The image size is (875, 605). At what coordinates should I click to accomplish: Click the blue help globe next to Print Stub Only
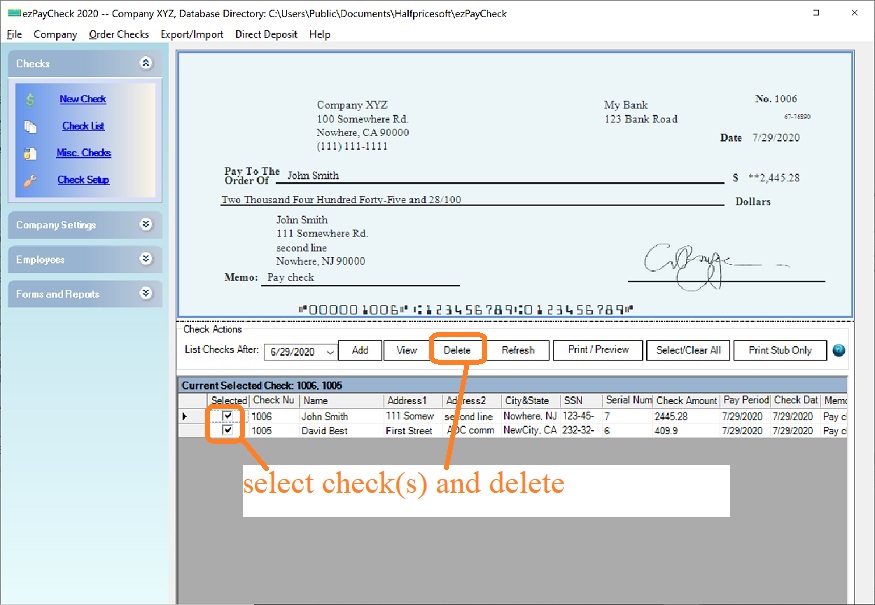click(838, 350)
